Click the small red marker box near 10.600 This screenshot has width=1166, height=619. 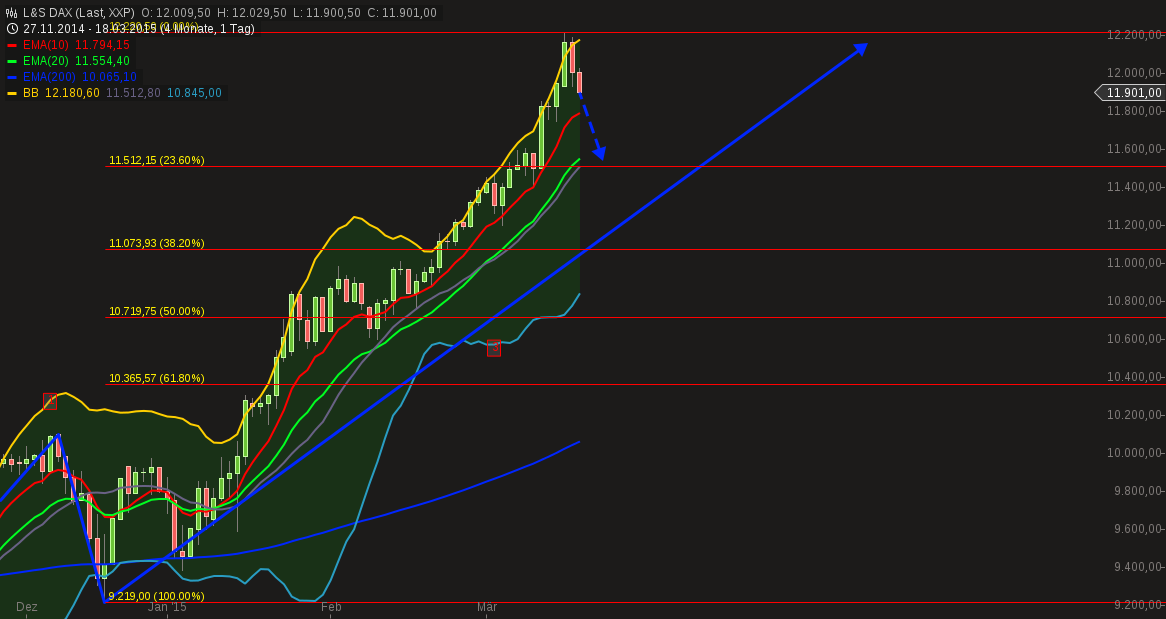tap(495, 350)
